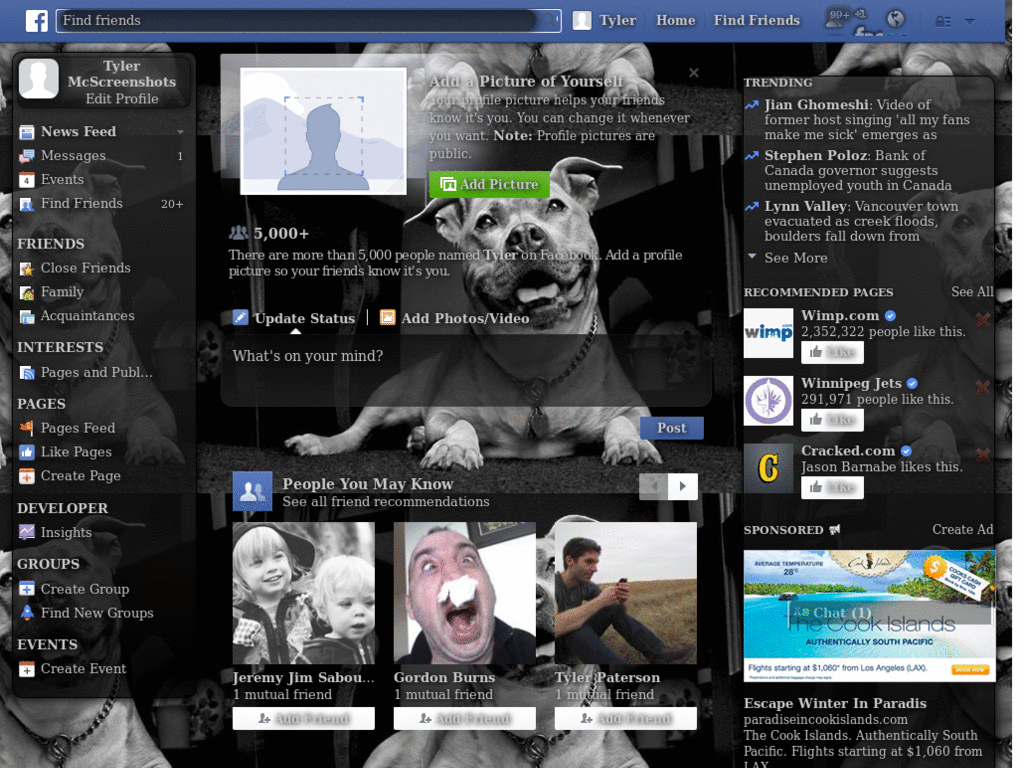Select the Update Status tab

[x=295, y=318]
